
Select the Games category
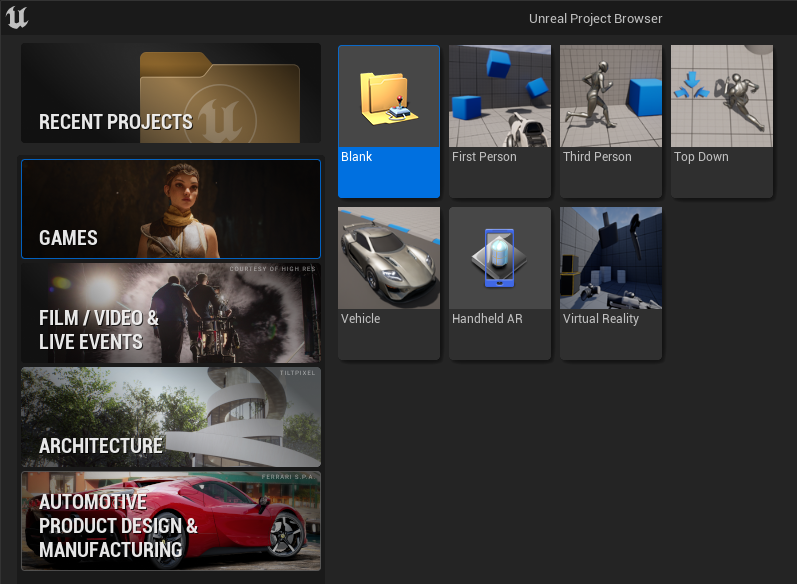point(171,209)
